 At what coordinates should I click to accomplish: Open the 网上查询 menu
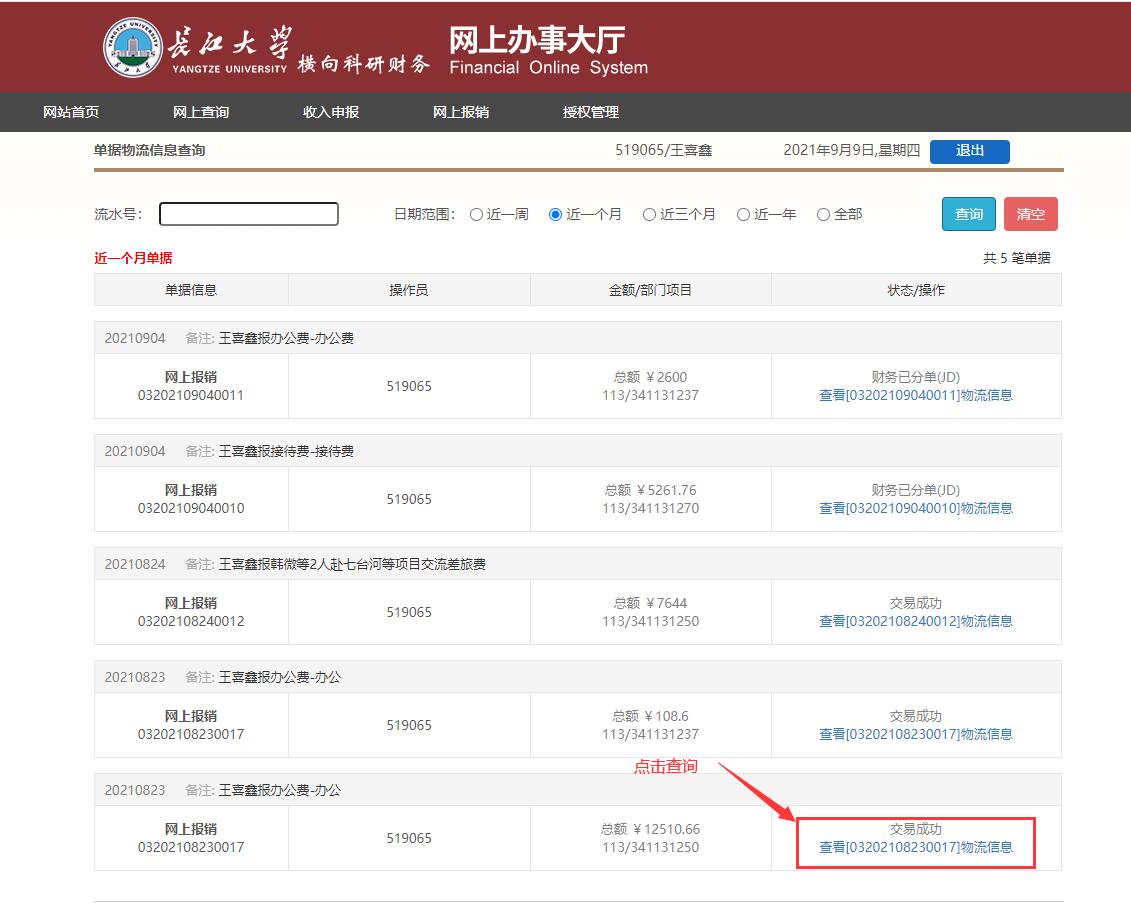(x=201, y=112)
